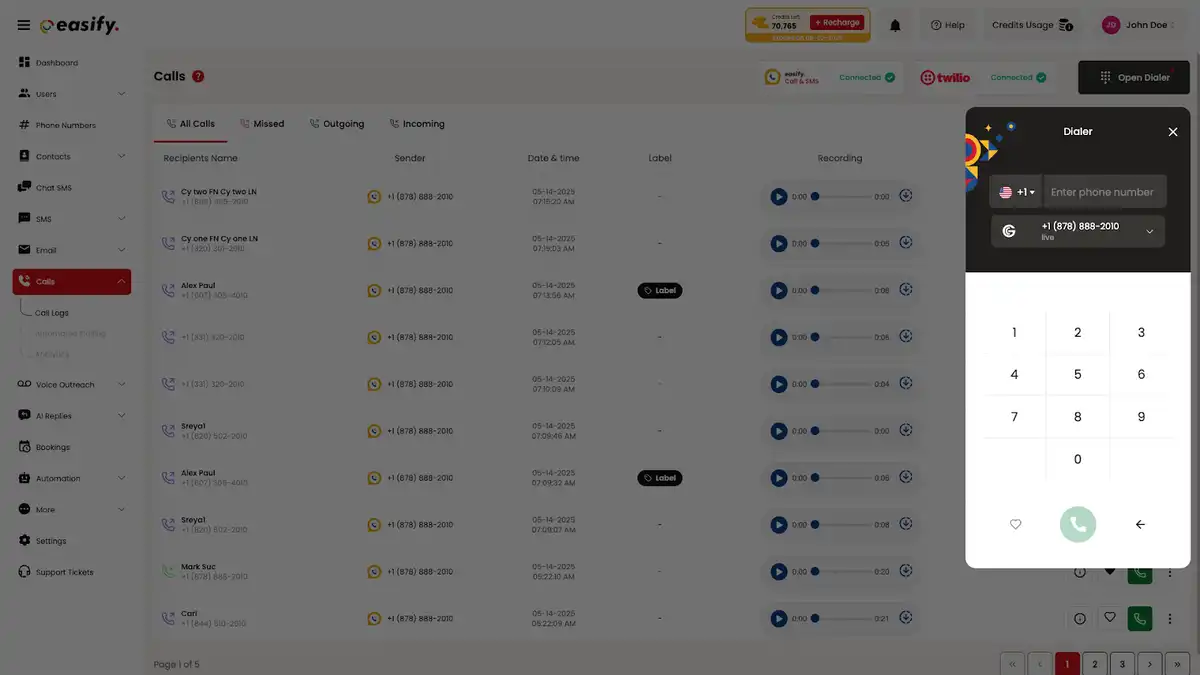Image resolution: width=1200 pixels, height=675 pixels.
Task: Click the Enter phone number input field
Action: coord(1103,189)
